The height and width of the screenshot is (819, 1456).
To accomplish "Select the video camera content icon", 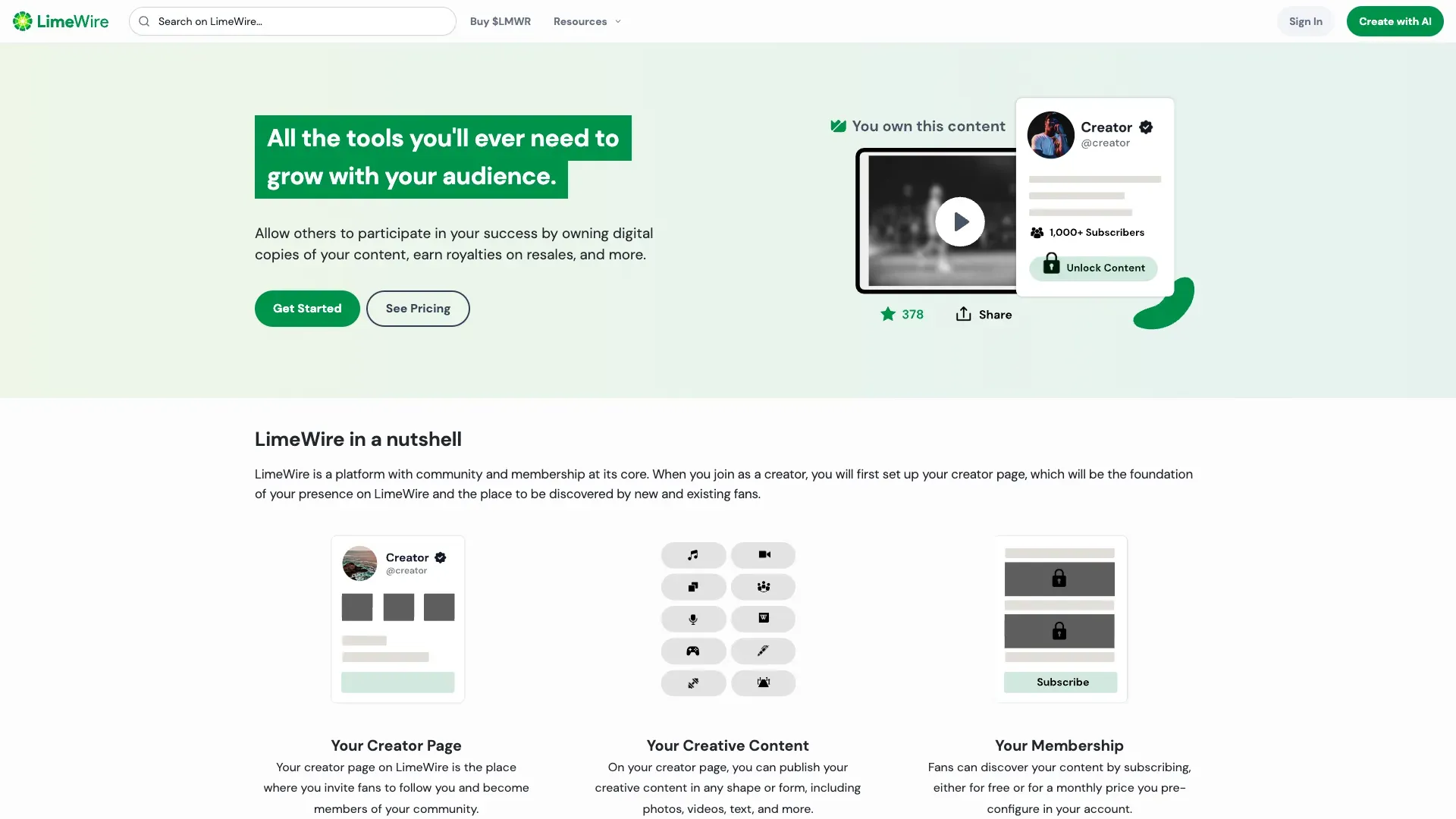I will click(x=764, y=555).
